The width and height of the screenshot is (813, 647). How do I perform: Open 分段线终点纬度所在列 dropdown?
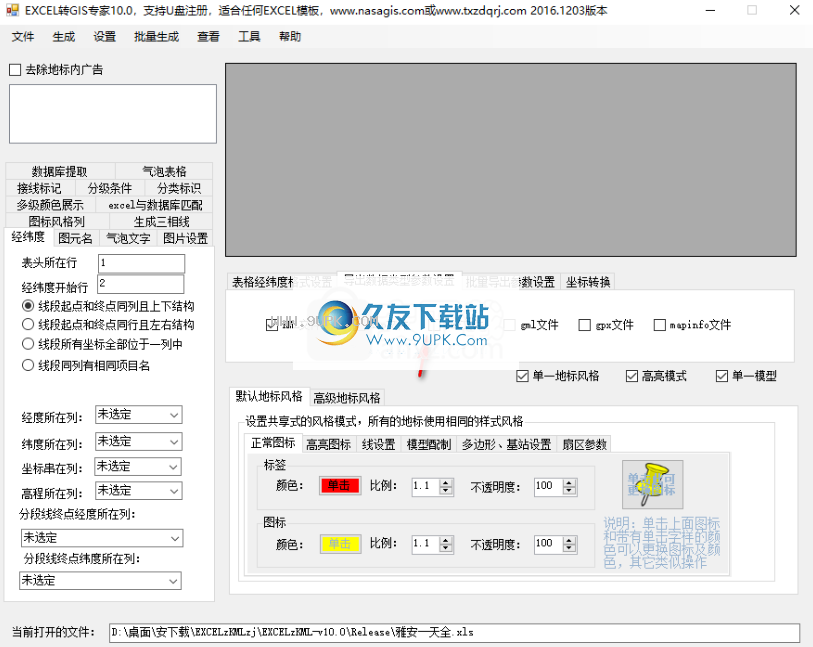[100, 581]
